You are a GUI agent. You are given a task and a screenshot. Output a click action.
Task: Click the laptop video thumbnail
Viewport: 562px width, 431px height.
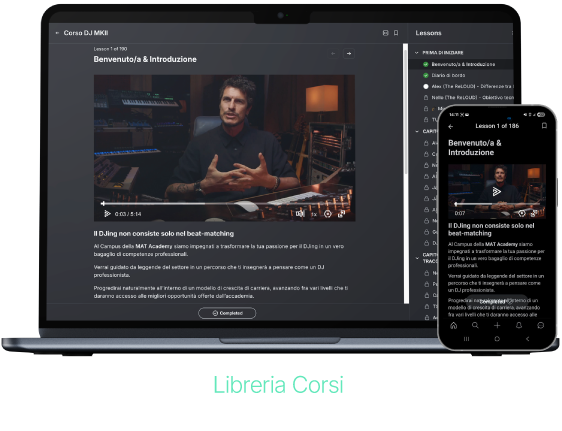click(x=224, y=148)
